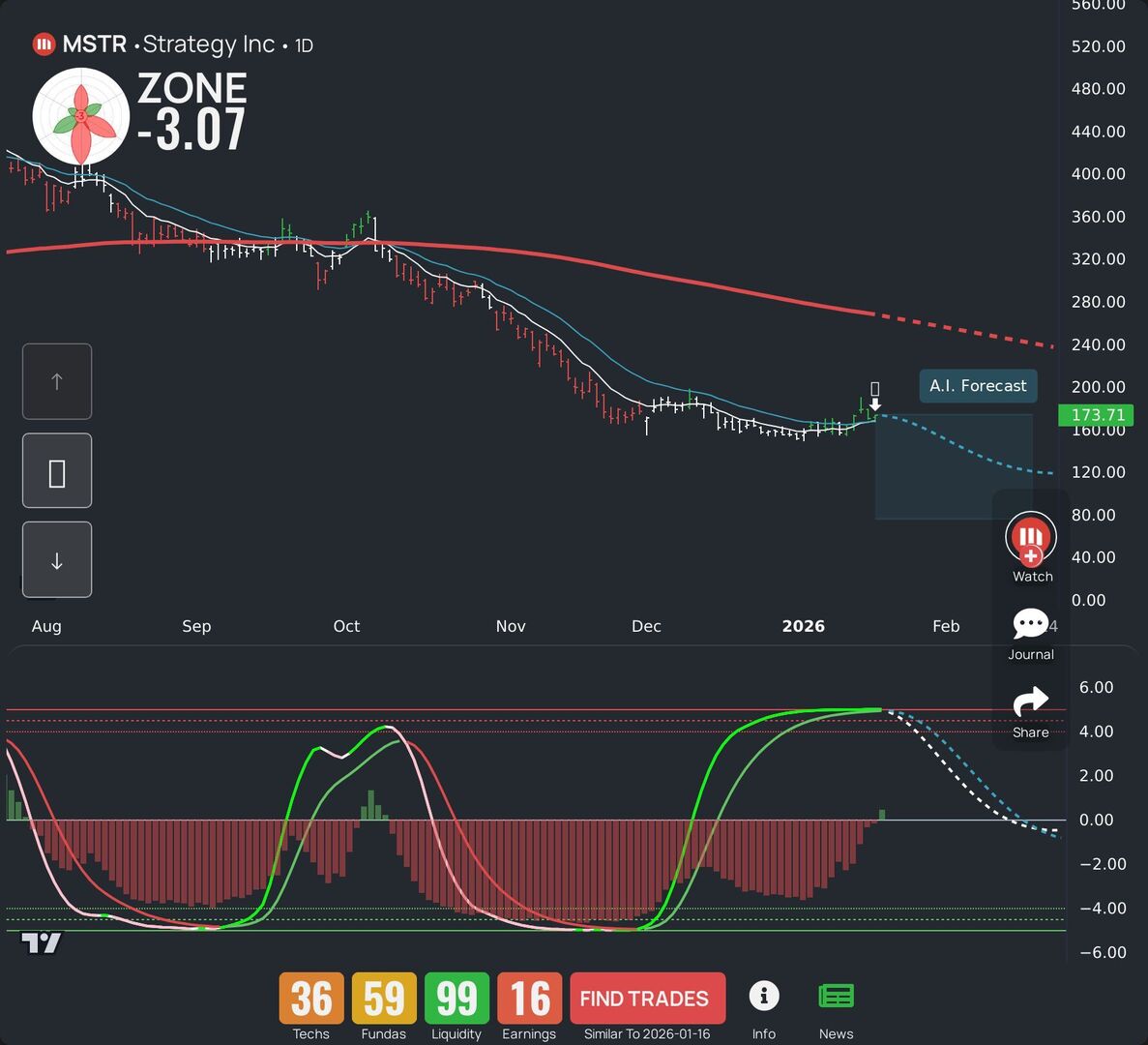The height and width of the screenshot is (1045, 1148).
Task: Click the down arrow navigation control
Action: pos(56,559)
